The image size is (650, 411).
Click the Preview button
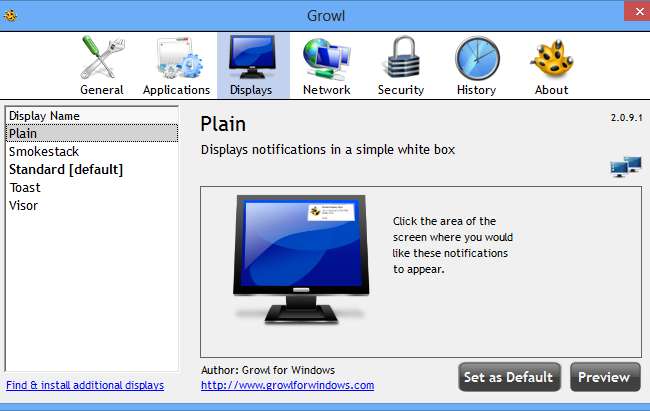tap(605, 377)
